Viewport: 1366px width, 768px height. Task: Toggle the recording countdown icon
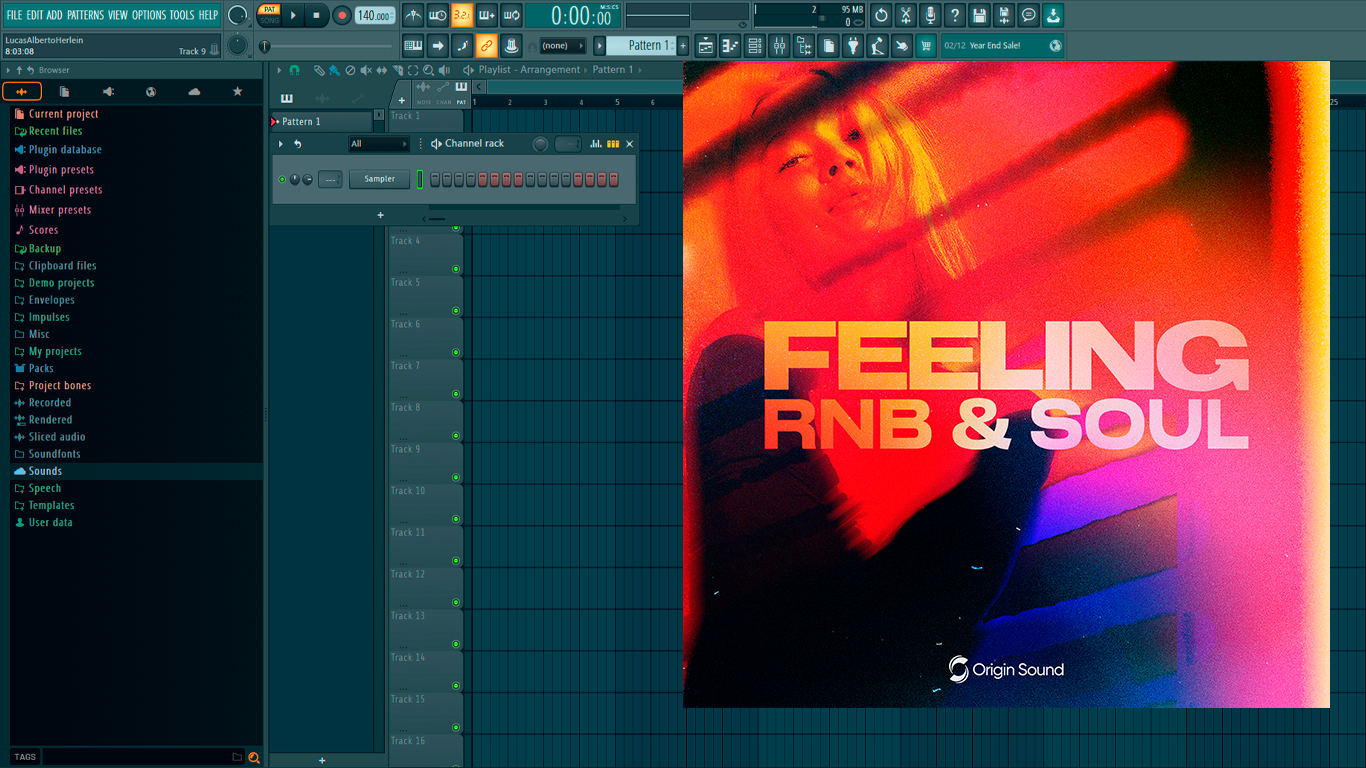462,15
